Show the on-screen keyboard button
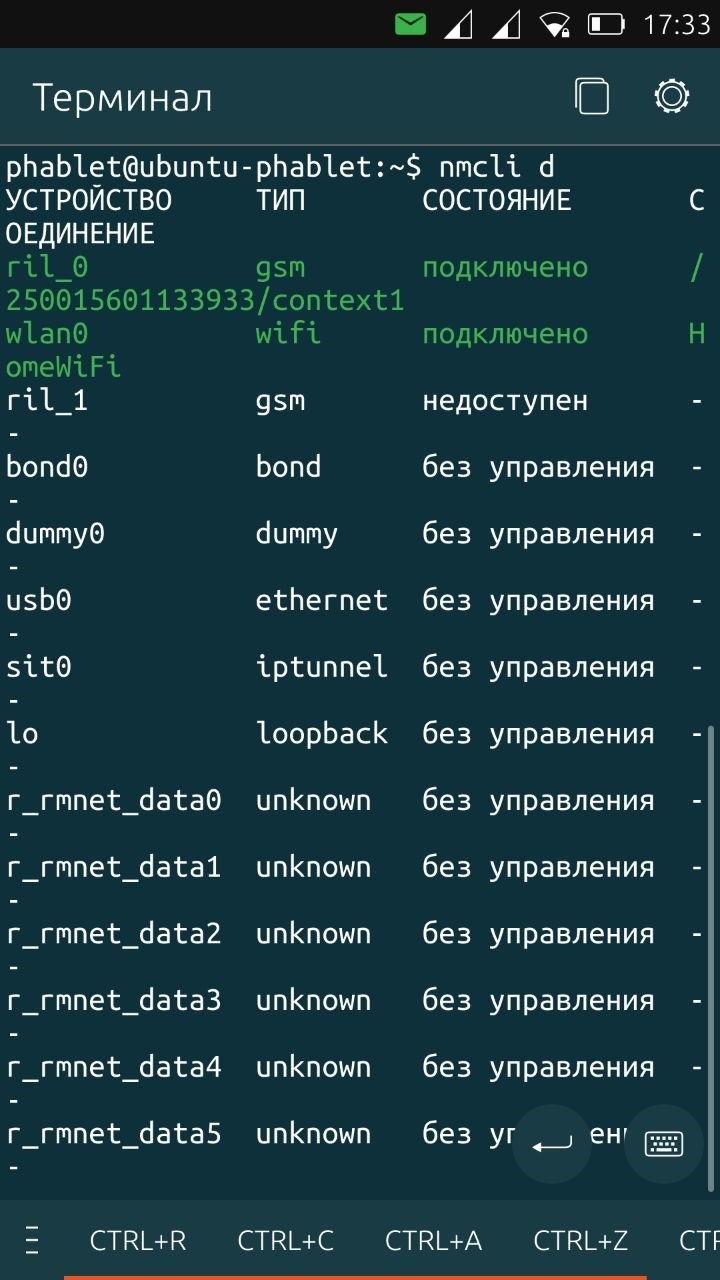The width and height of the screenshot is (720, 1280). pyautogui.click(x=664, y=1144)
